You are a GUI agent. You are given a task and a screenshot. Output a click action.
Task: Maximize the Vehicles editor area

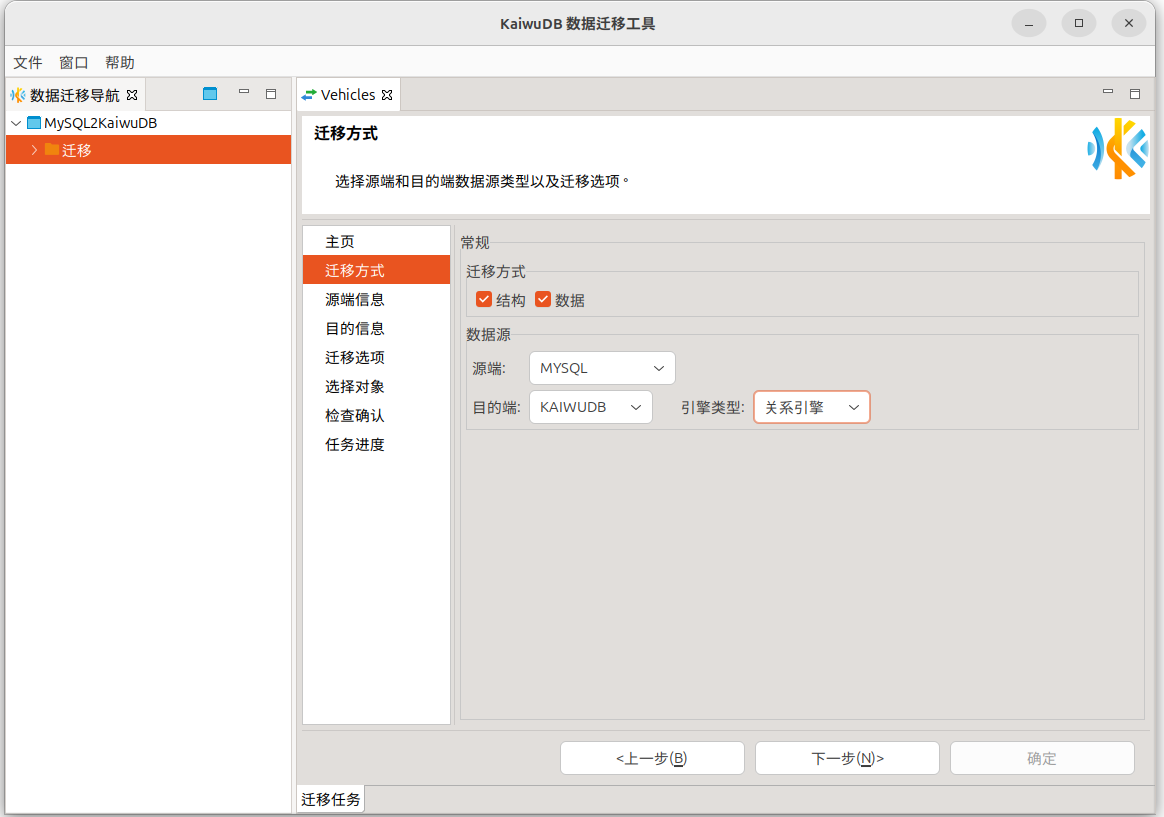[1135, 94]
